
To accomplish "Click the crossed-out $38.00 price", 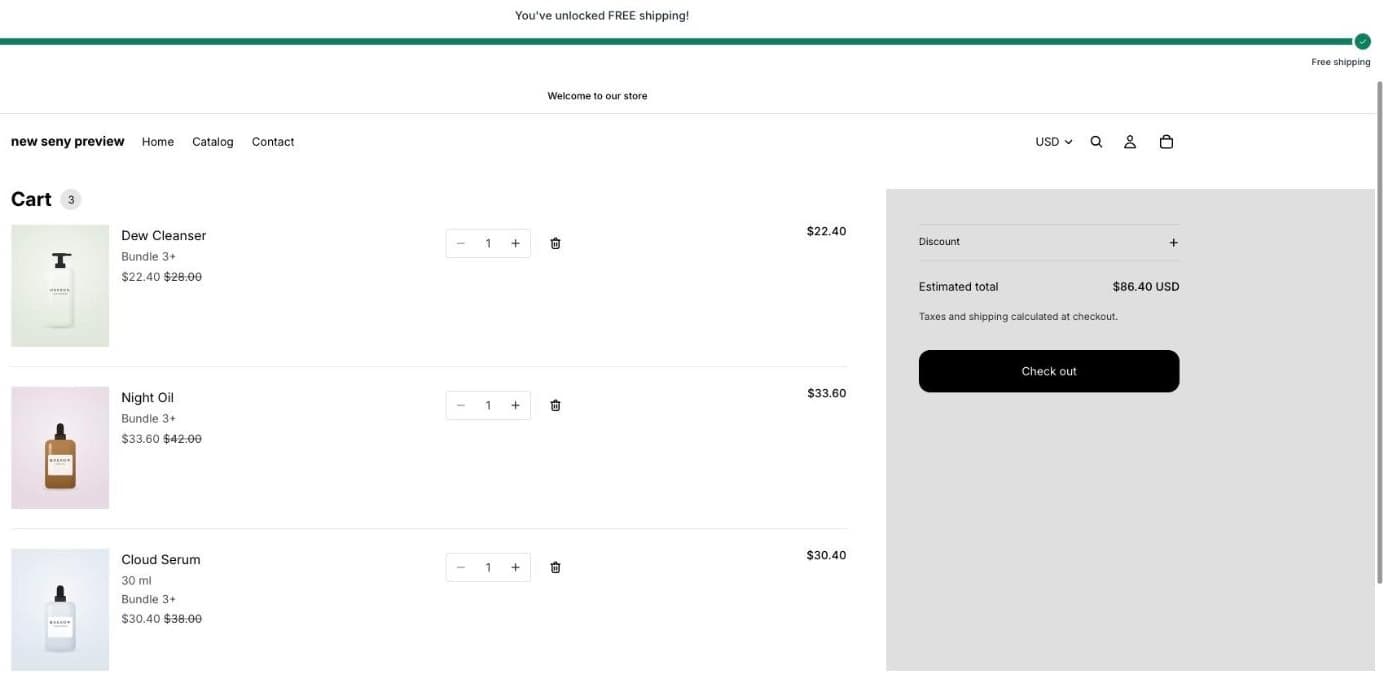I will [183, 619].
